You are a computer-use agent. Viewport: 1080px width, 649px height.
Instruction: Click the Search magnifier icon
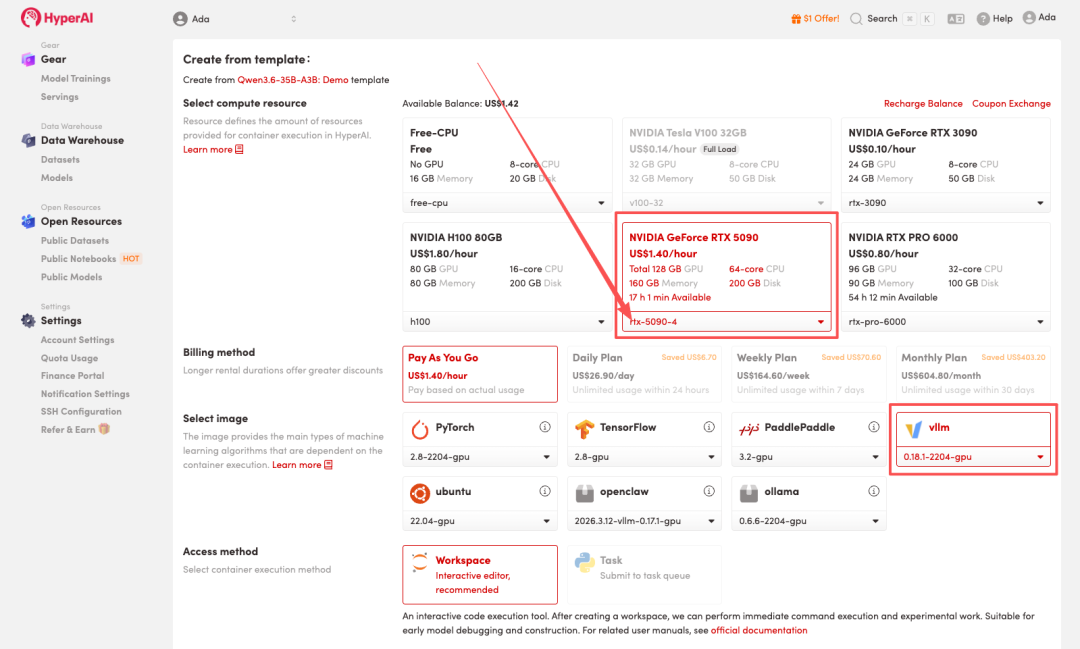[856, 19]
